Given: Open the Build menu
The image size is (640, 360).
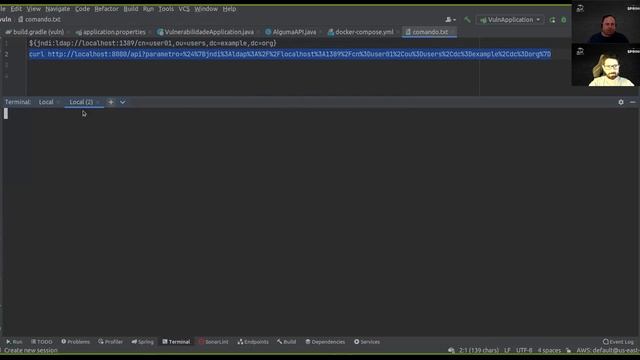Looking at the screenshot, I should click(x=131, y=9).
